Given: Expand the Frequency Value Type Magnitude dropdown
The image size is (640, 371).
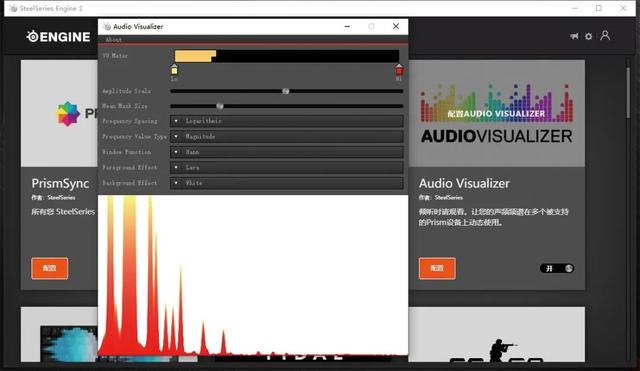Looking at the screenshot, I should click(x=287, y=136).
